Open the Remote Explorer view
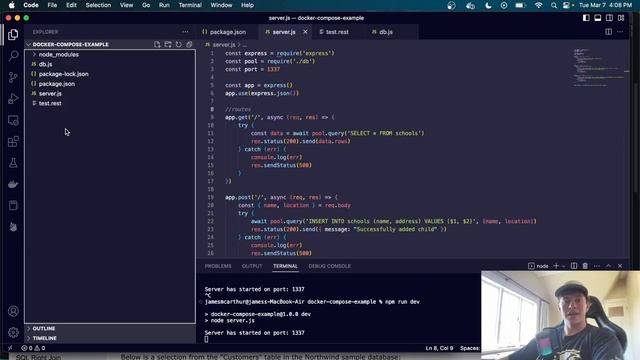The width and height of the screenshot is (640, 360). [x=13, y=120]
